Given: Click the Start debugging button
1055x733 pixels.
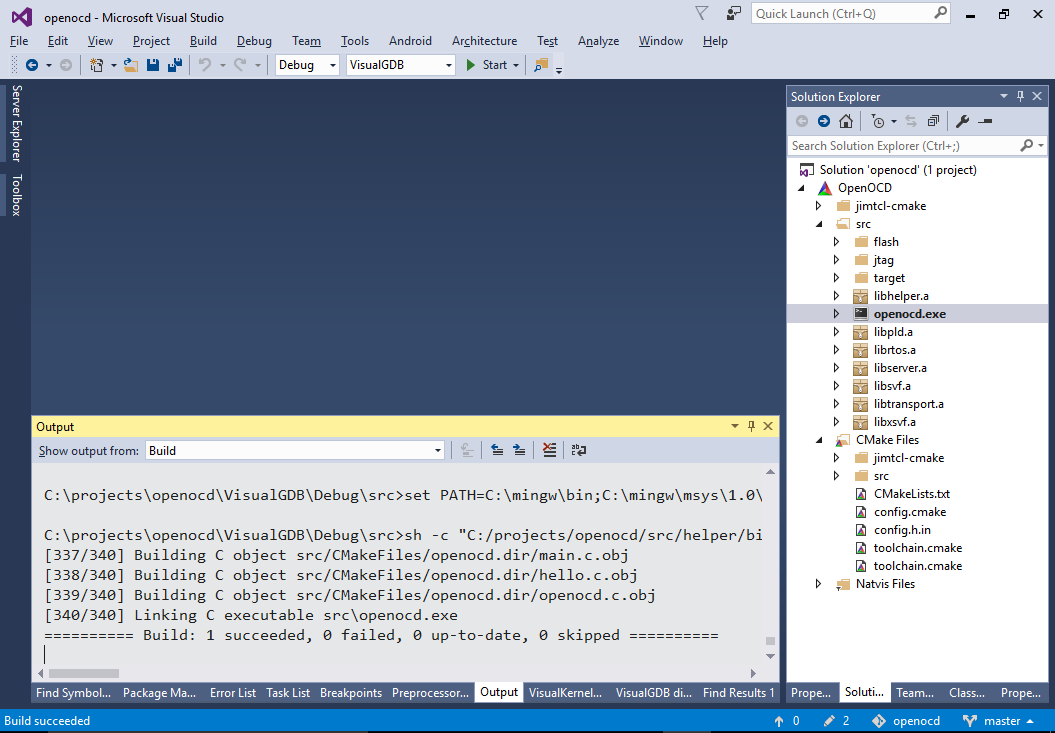Looking at the screenshot, I should 486,65.
